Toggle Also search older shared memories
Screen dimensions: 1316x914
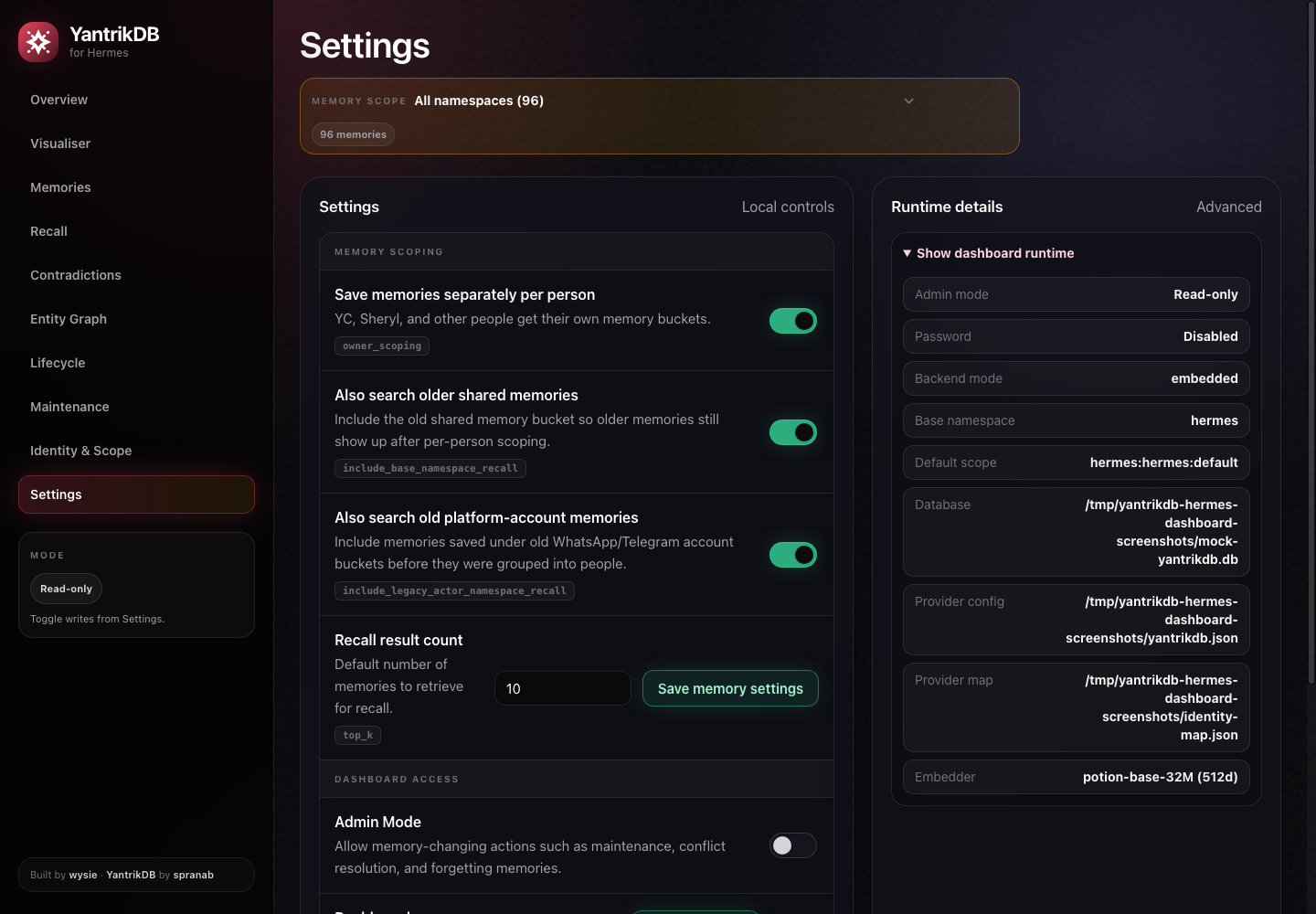pos(792,432)
